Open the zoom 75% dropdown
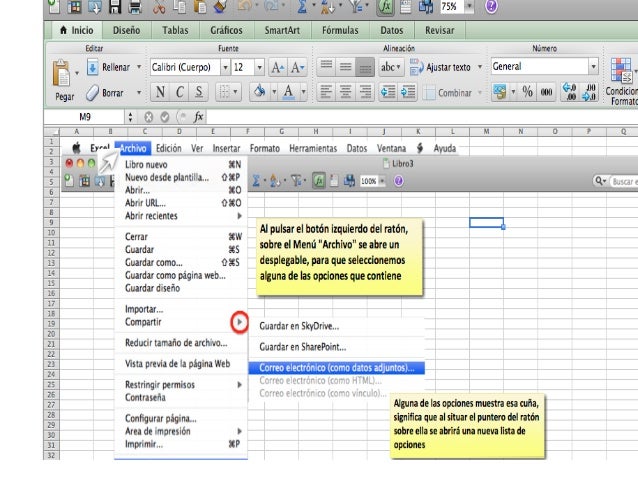The height and width of the screenshot is (479, 638). 470,6
